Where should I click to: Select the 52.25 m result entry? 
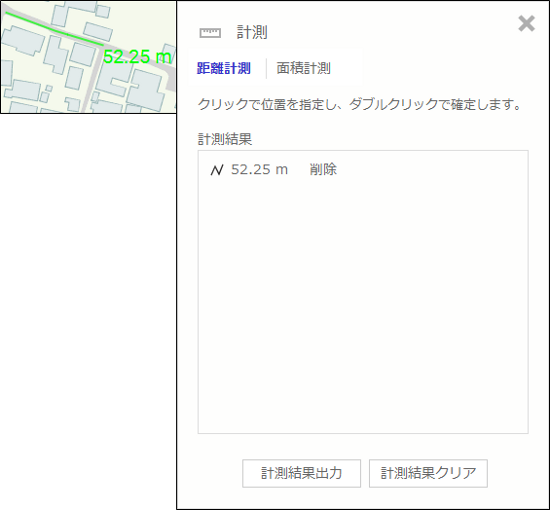[259, 170]
